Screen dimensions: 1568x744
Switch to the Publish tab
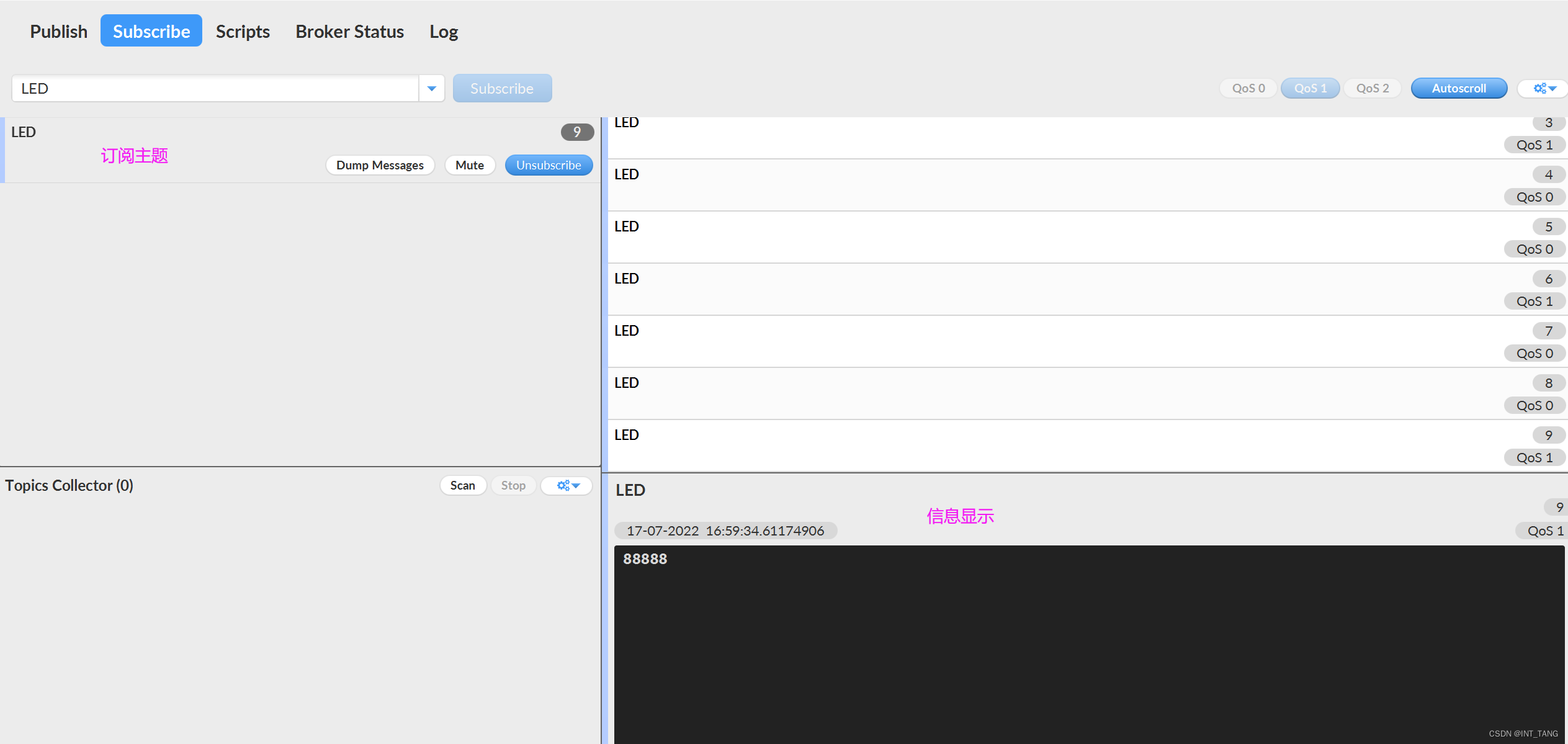[x=58, y=32]
